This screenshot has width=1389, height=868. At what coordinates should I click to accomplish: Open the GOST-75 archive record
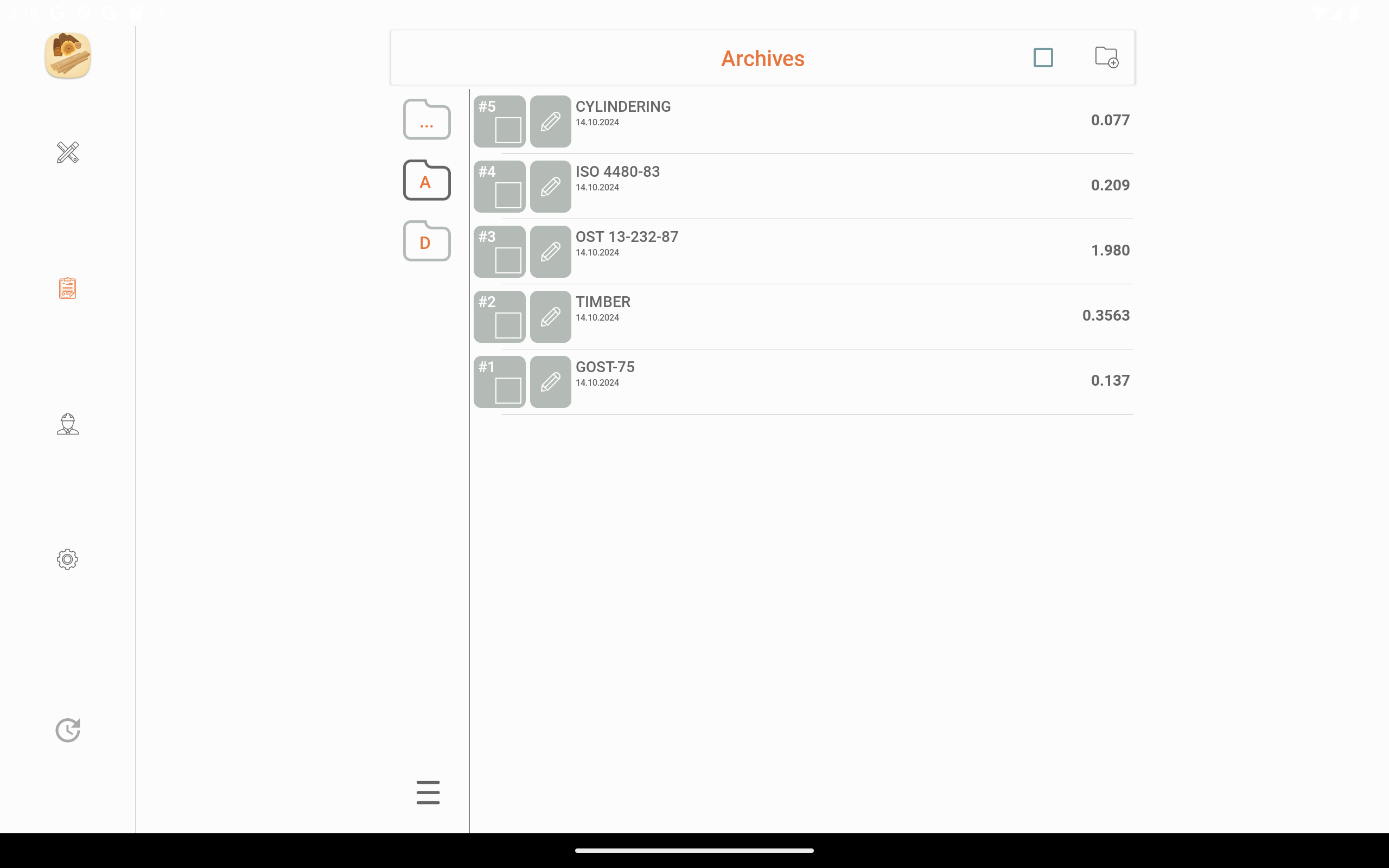(804, 382)
